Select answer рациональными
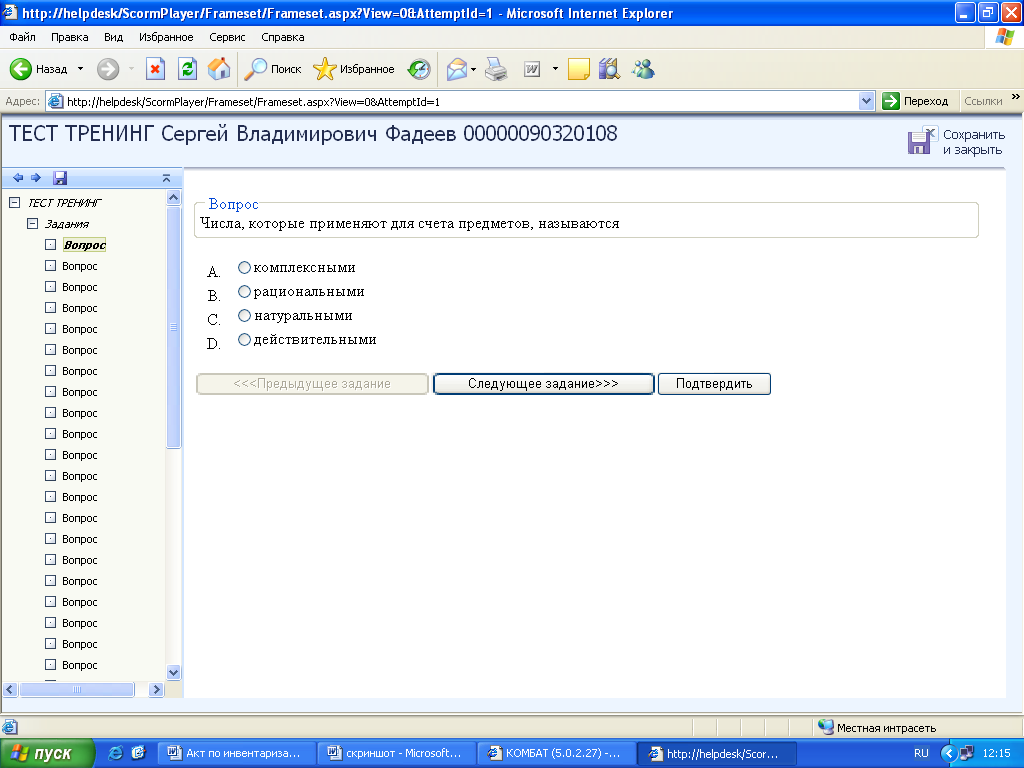 pyautogui.click(x=244, y=291)
